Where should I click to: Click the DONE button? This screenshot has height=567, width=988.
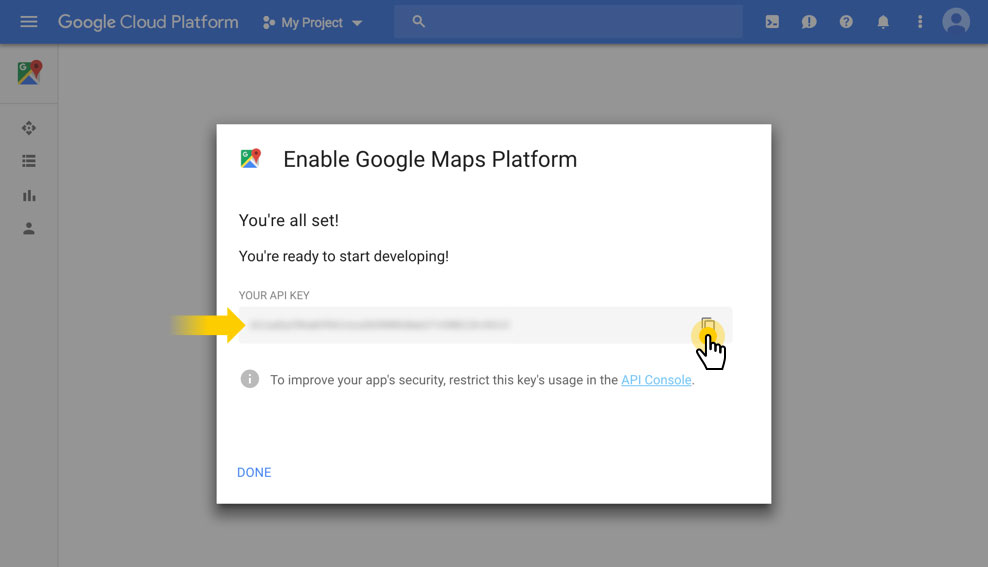[254, 472]
